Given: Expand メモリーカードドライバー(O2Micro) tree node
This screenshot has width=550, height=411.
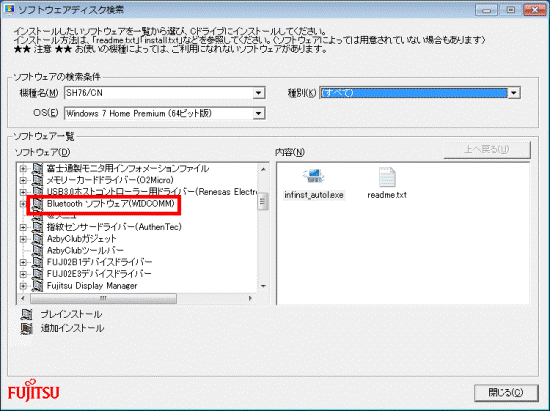Looking at the screenshot, I should pyautogui.click(x=23, y=180).
